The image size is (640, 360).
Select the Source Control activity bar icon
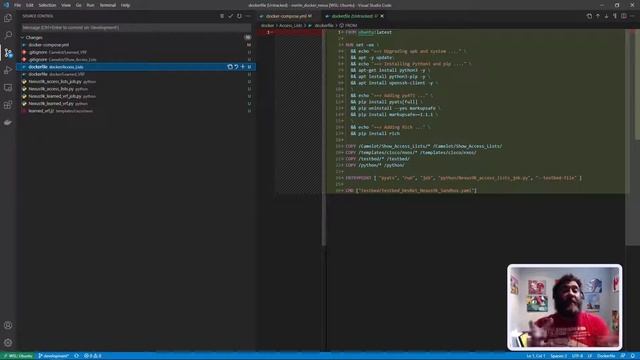(x=8, y=53)
